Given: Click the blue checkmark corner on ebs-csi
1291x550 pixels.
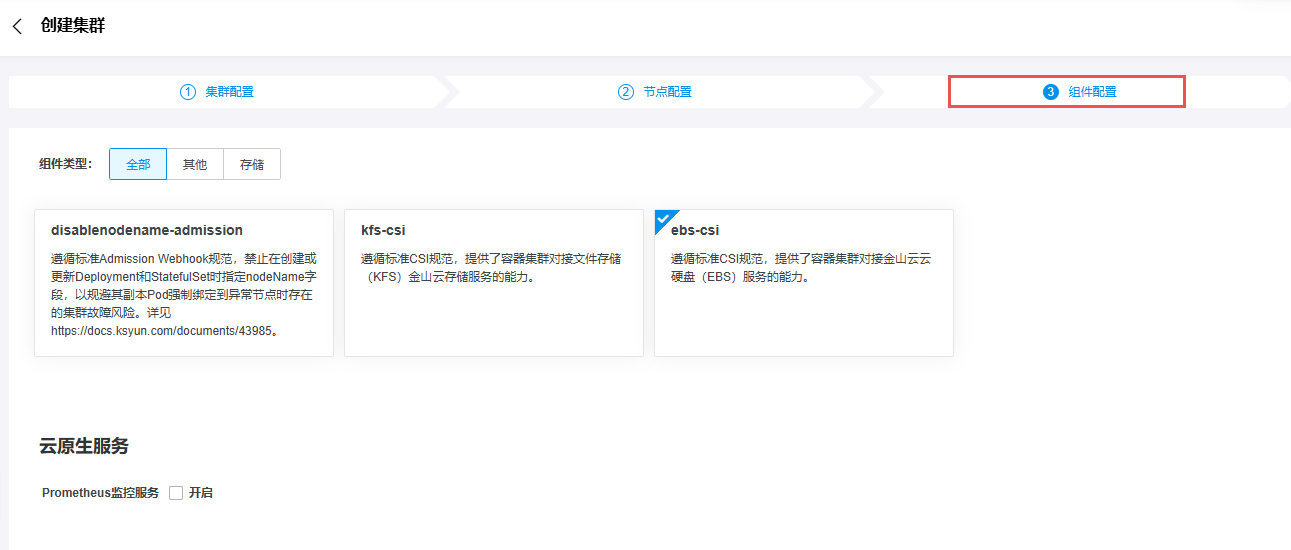Looking at the screenshot, I should (664, 219).
